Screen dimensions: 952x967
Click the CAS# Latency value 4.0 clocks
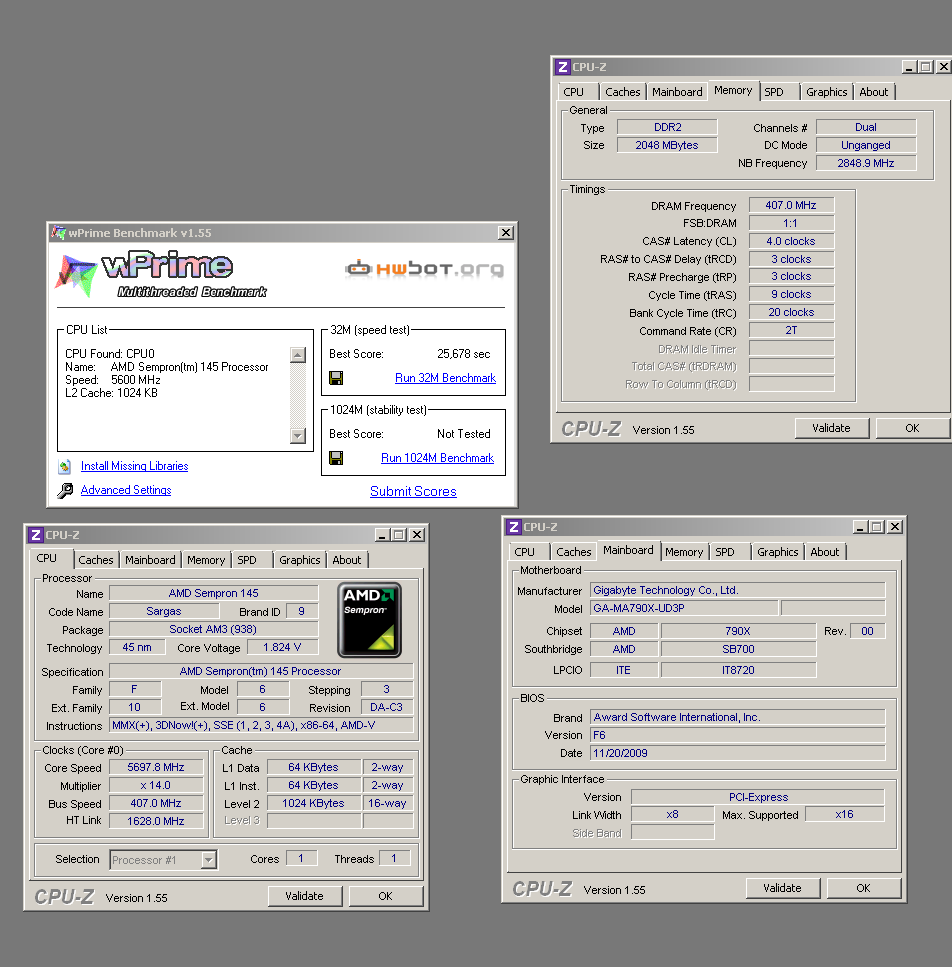tap(791, 241)
